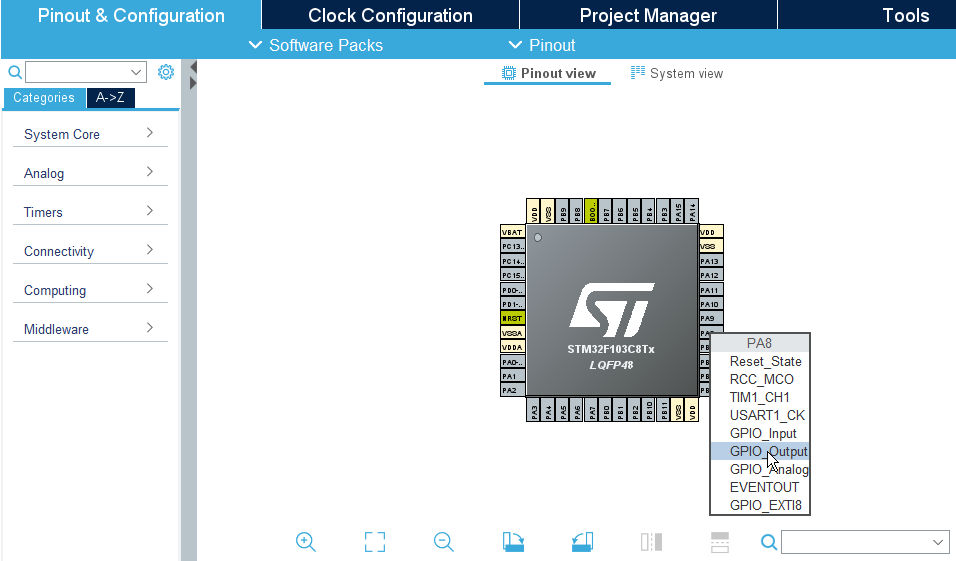
Task: Expand the panel using the right arrow
Action: click(193, 83)
